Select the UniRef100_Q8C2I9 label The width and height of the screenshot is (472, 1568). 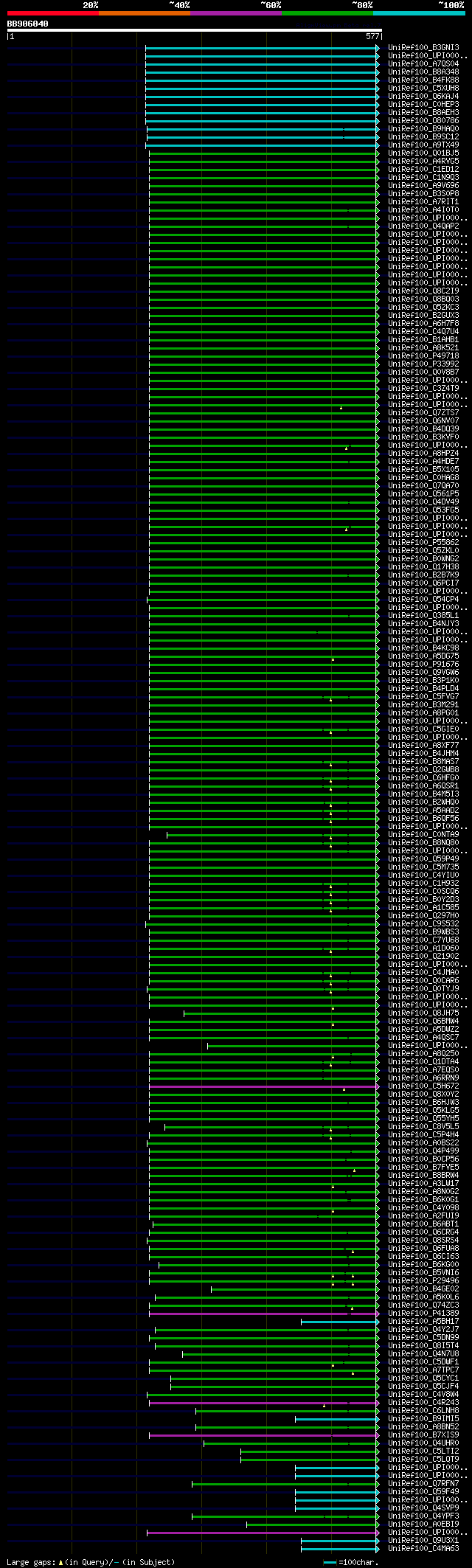coord(423,291)
